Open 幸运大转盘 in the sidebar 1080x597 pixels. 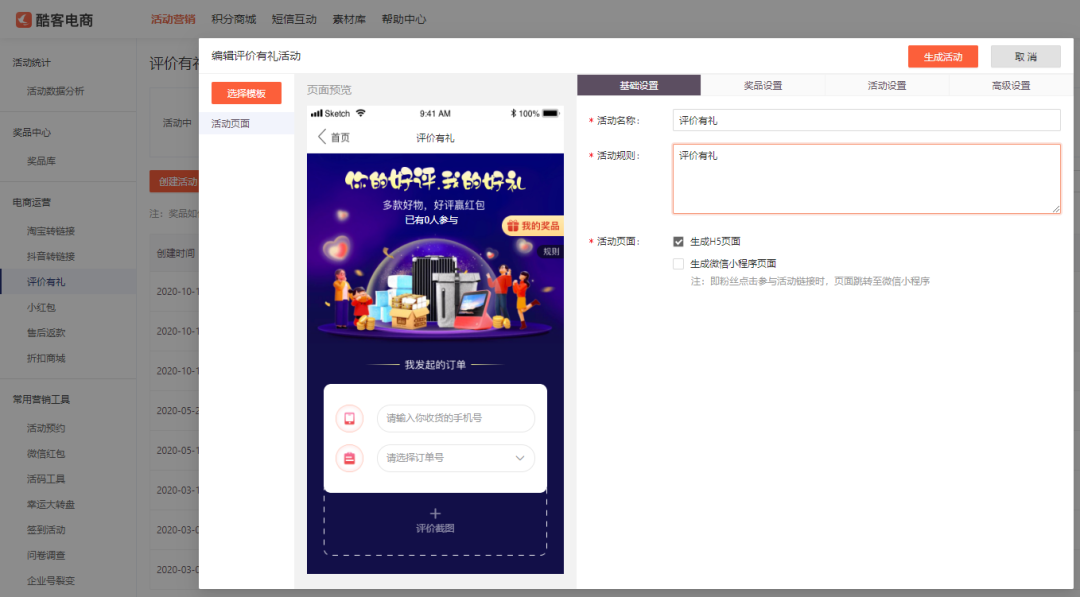(x=50, y=504)
